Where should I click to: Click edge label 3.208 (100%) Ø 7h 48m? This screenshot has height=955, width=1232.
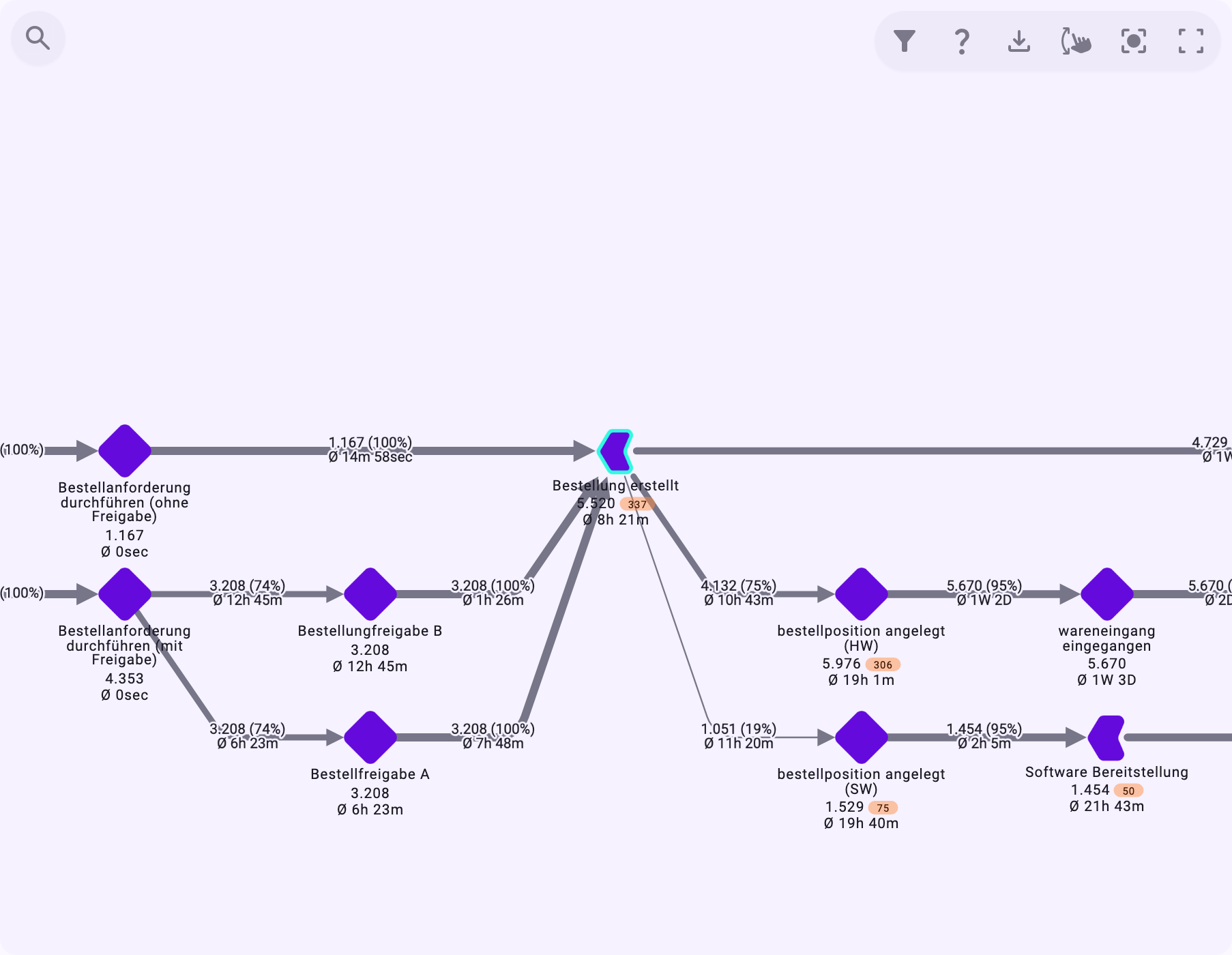pos(493,736)
